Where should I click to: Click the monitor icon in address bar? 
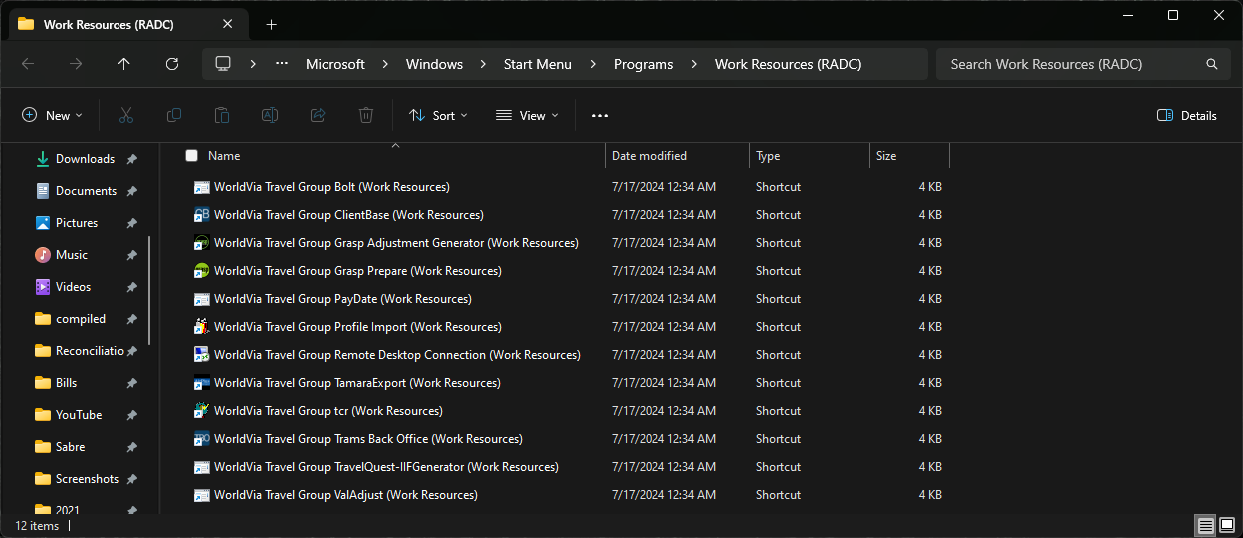[x=223, y=64]
